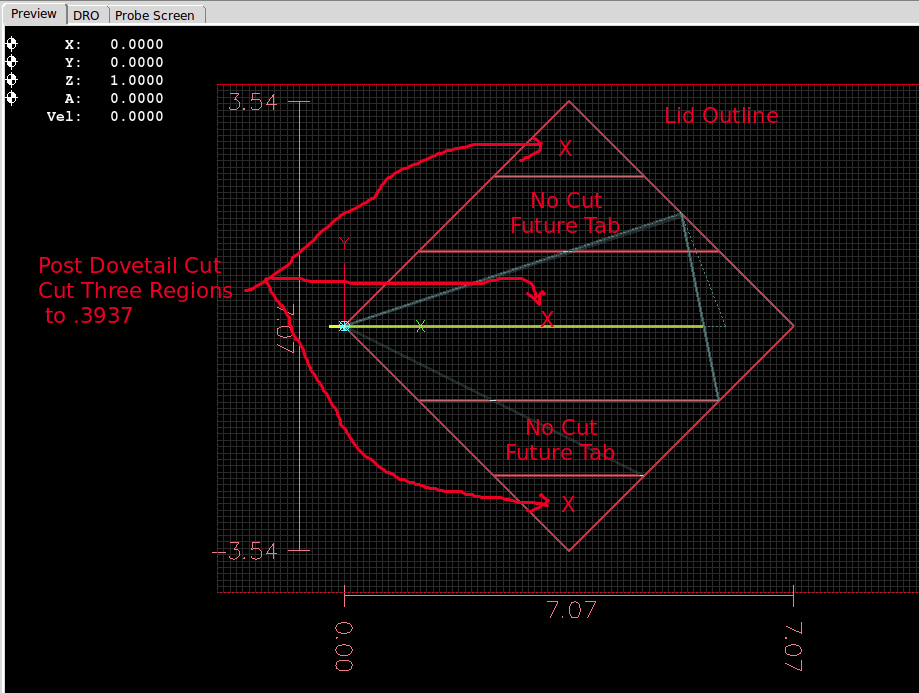Click the -3.54 lower extent dimension label

[x=248, y=551]
